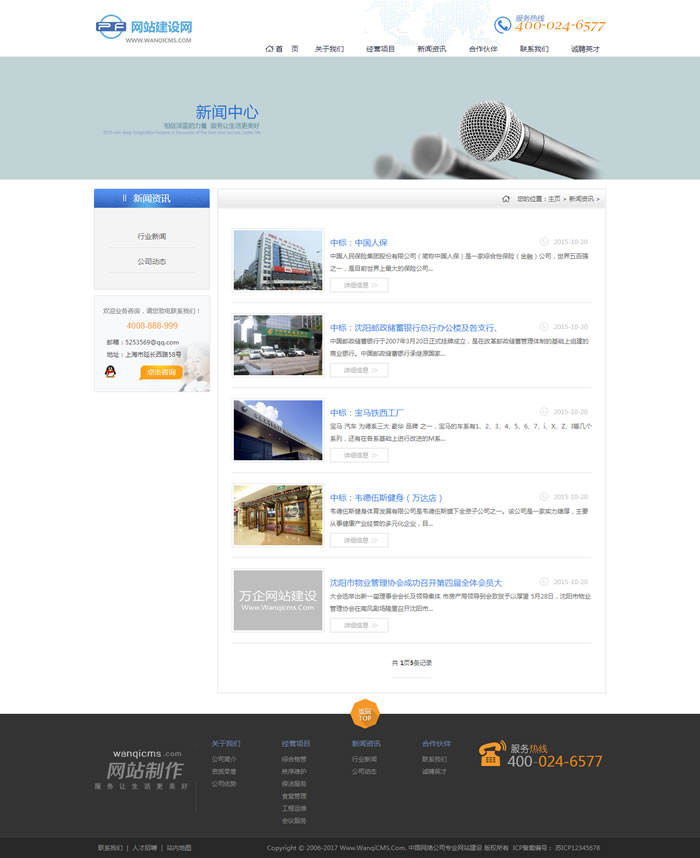Click clock icon beside 中标：中国人保 date
Image resolution: width=700 pixels, height=858 pixels.
pyautogui.click(x=544, y=241)
